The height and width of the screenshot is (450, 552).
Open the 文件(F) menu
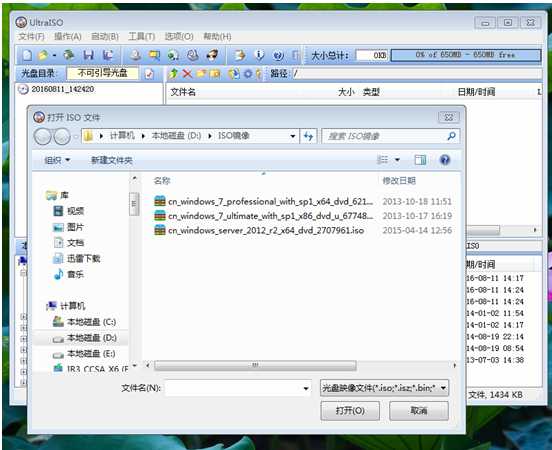point(31,37)
